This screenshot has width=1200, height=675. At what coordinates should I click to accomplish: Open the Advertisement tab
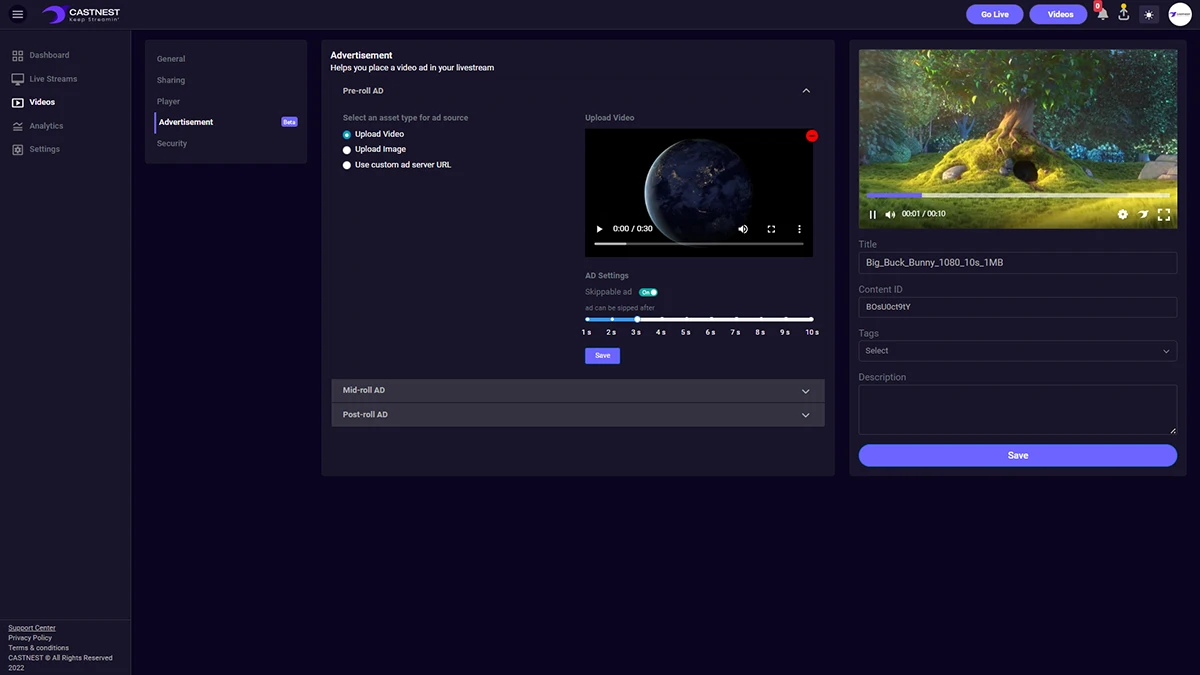point(186,122)
